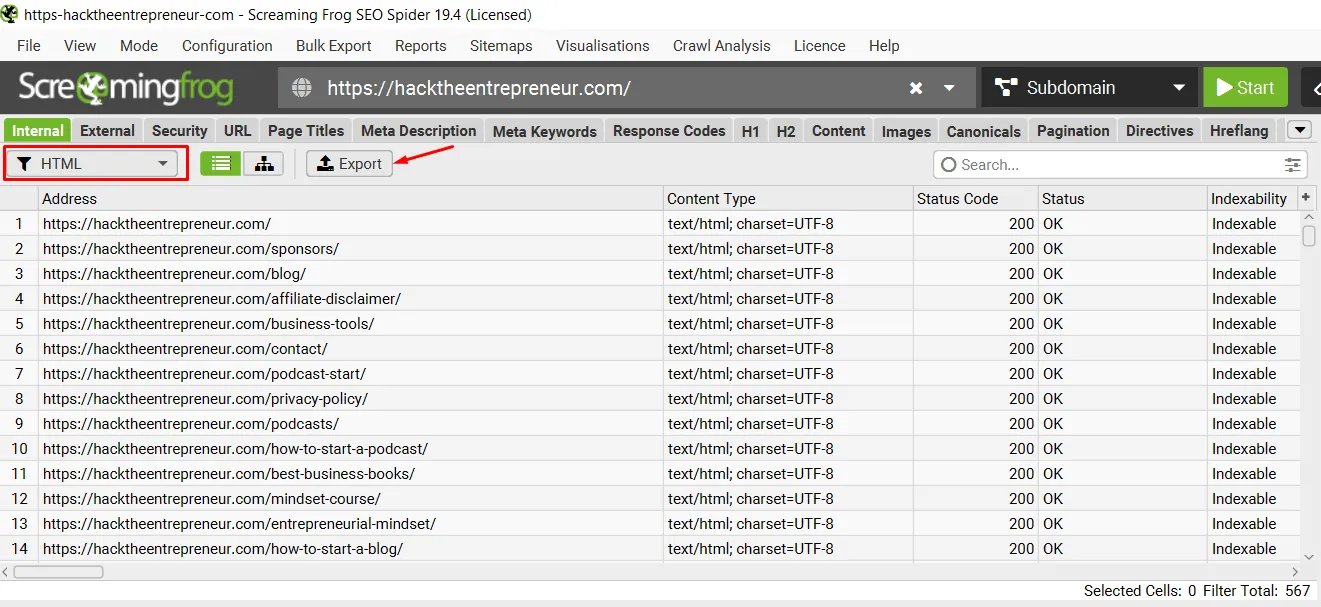
Task: Click the funnel icon next to HTML filter
Action: click(x=25, y=163)
